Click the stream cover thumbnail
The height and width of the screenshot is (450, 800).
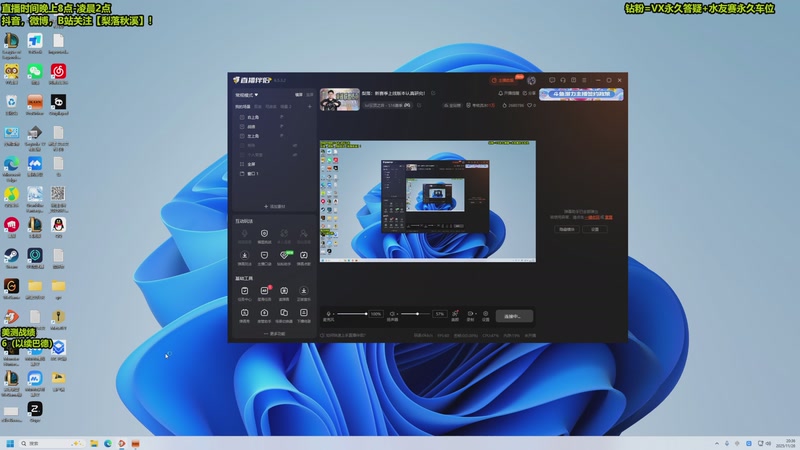pyautogui.click(x=340, y=99)
